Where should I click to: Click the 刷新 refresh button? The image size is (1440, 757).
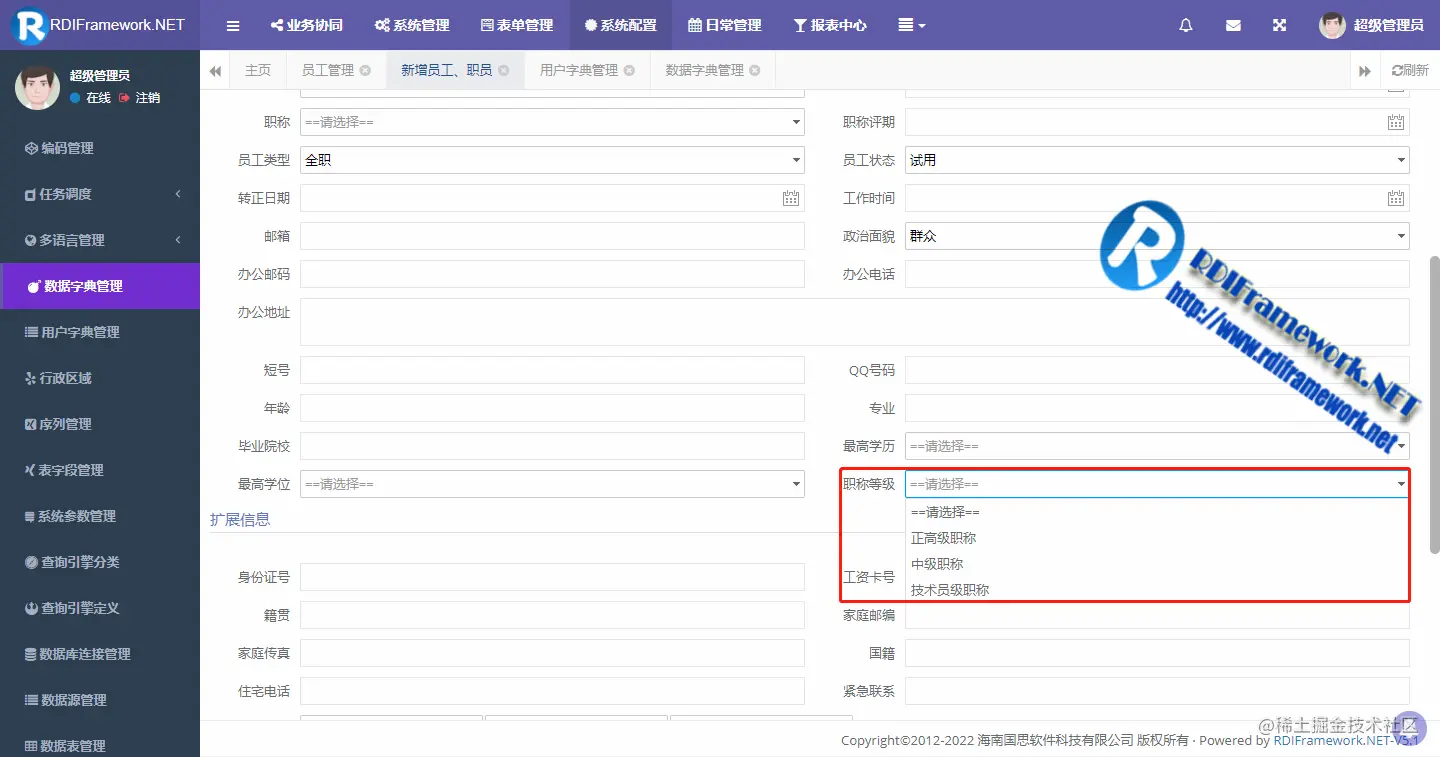click(1411, 69)
